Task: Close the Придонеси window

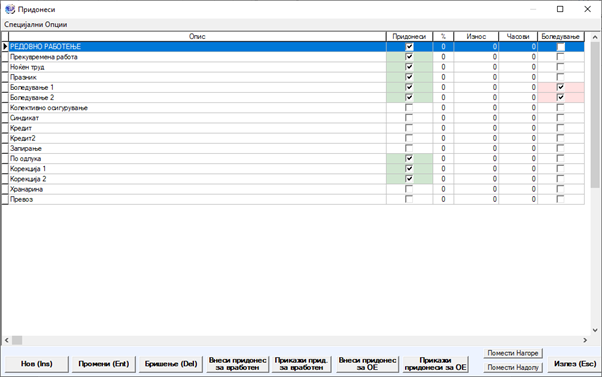Action: (x=587, y=9)
